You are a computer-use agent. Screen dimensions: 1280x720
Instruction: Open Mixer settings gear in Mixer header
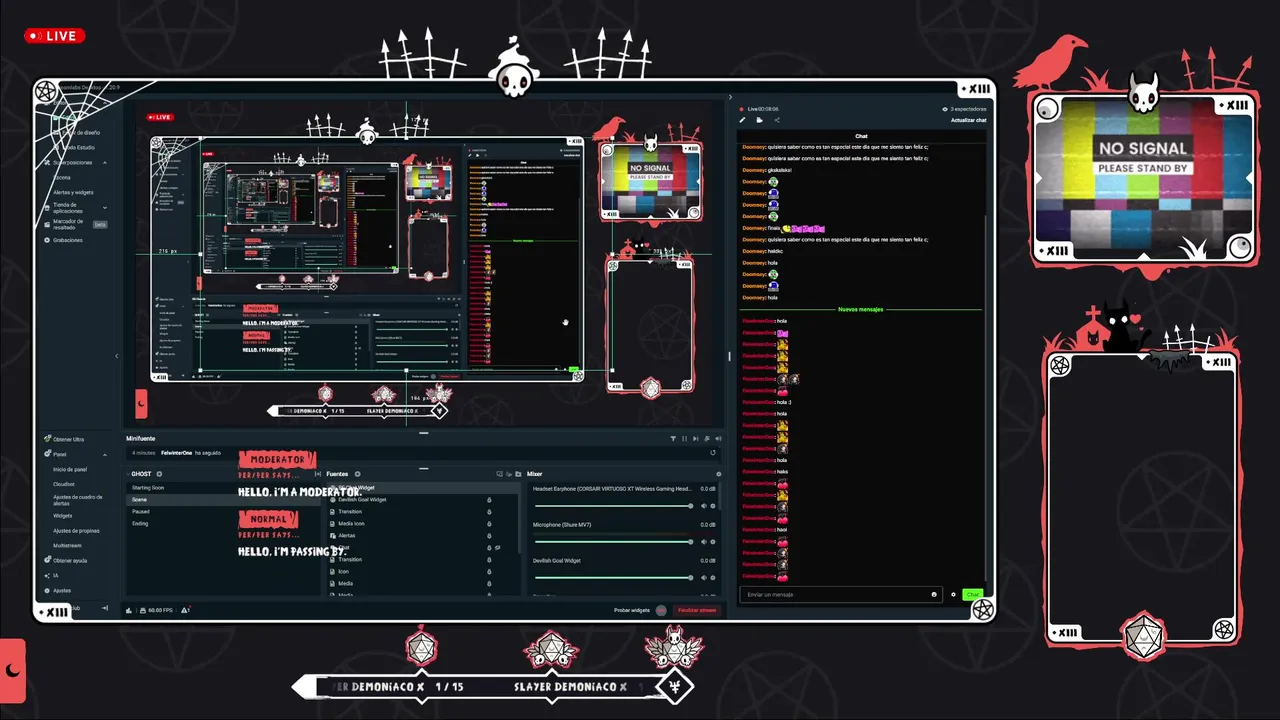[718, 474]
